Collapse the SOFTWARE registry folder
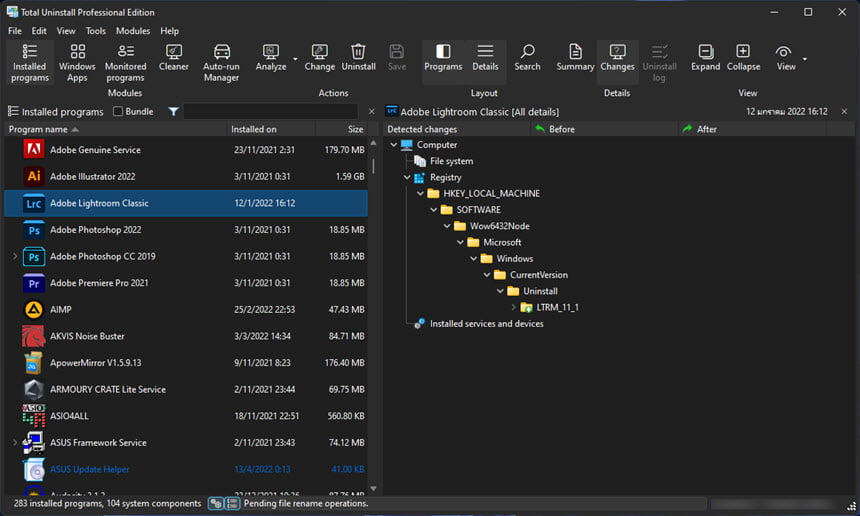The width and height of the screenshot is (860, 516). 433,210
